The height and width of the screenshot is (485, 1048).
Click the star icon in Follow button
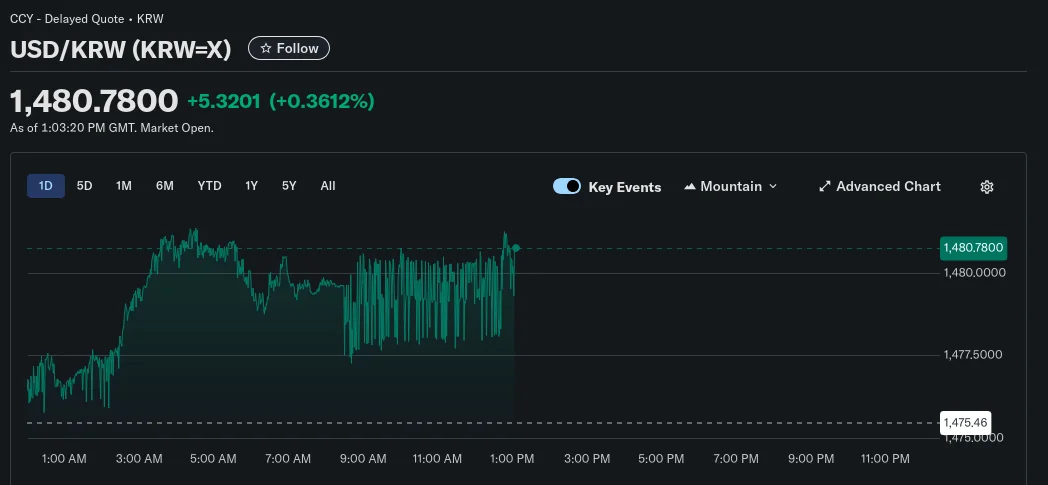pyautogui.click(x=266, y=48)
